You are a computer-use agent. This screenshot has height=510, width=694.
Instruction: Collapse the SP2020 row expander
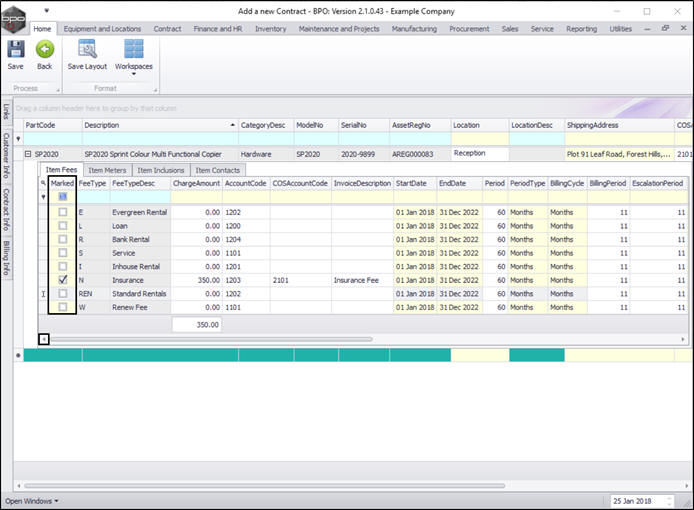point(28,155)
